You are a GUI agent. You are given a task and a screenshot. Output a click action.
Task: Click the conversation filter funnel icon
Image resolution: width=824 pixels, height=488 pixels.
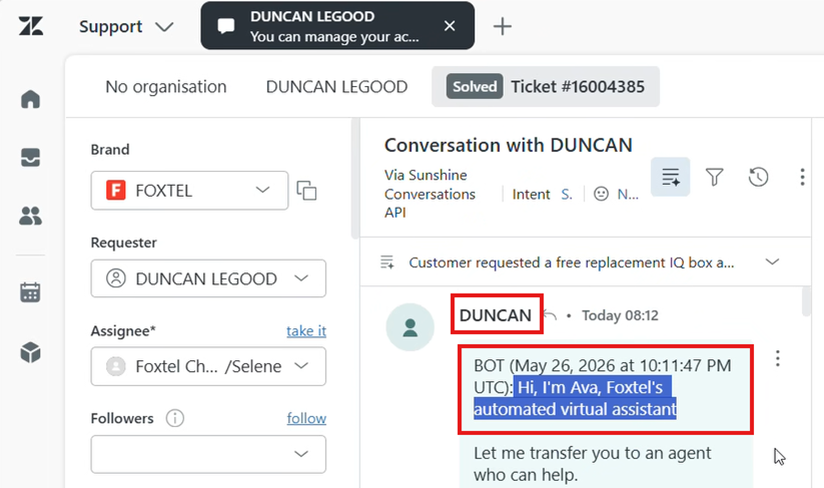(714, 177)
